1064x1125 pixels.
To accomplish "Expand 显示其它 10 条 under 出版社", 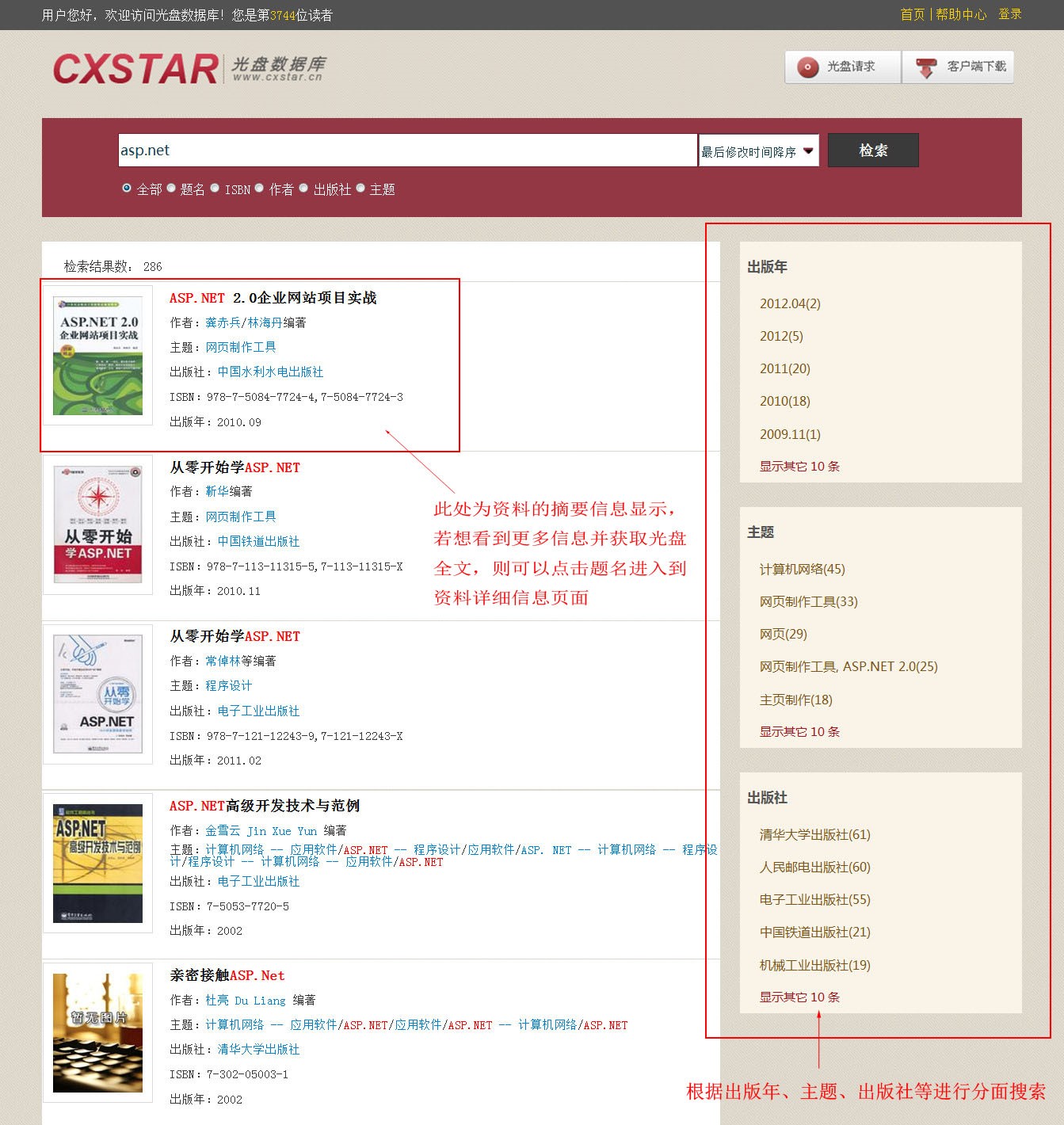I will (799, 997).
